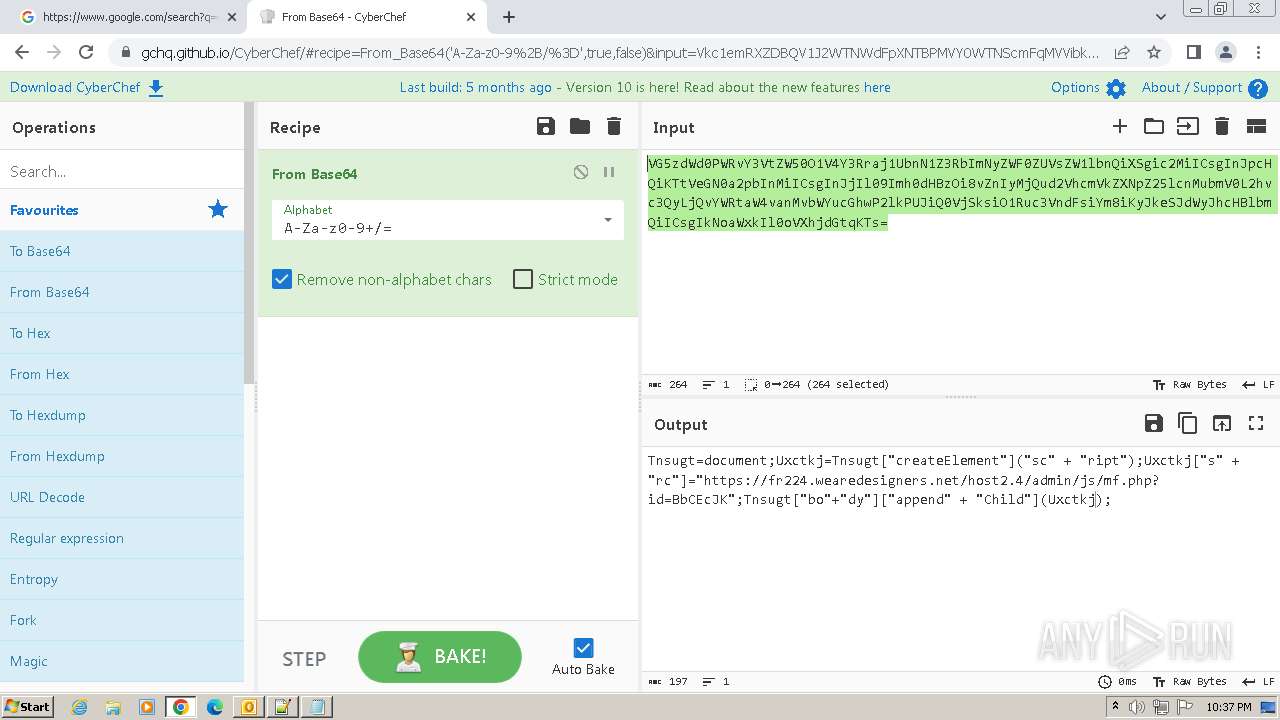Click the browser address bar

tap(620, 53)
